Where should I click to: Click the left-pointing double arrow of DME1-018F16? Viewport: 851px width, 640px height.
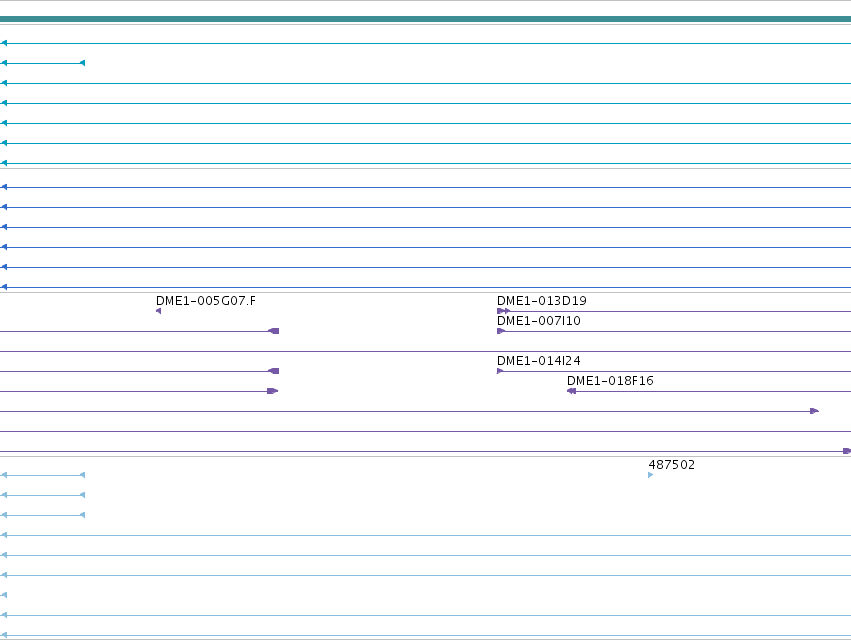coord(571,391)
